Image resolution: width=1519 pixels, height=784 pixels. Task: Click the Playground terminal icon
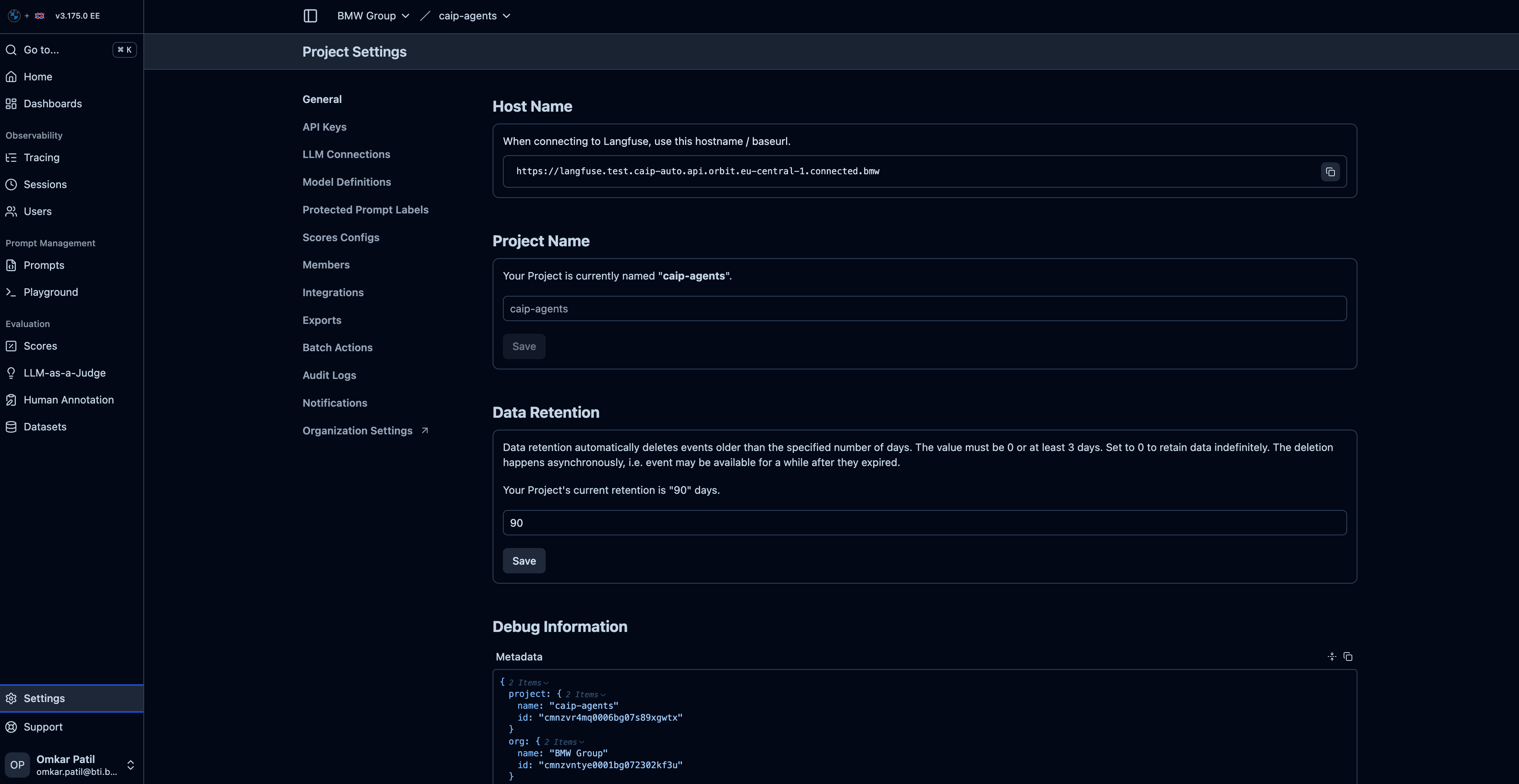click(11, 292)
